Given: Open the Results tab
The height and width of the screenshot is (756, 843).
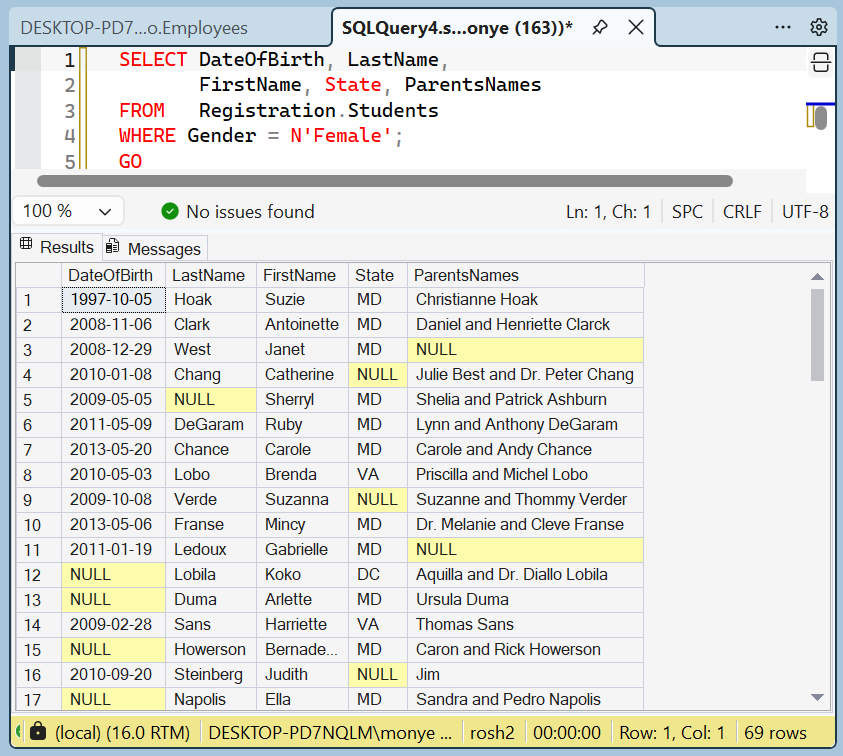Looking at the screenshot, I should (57, 247).
